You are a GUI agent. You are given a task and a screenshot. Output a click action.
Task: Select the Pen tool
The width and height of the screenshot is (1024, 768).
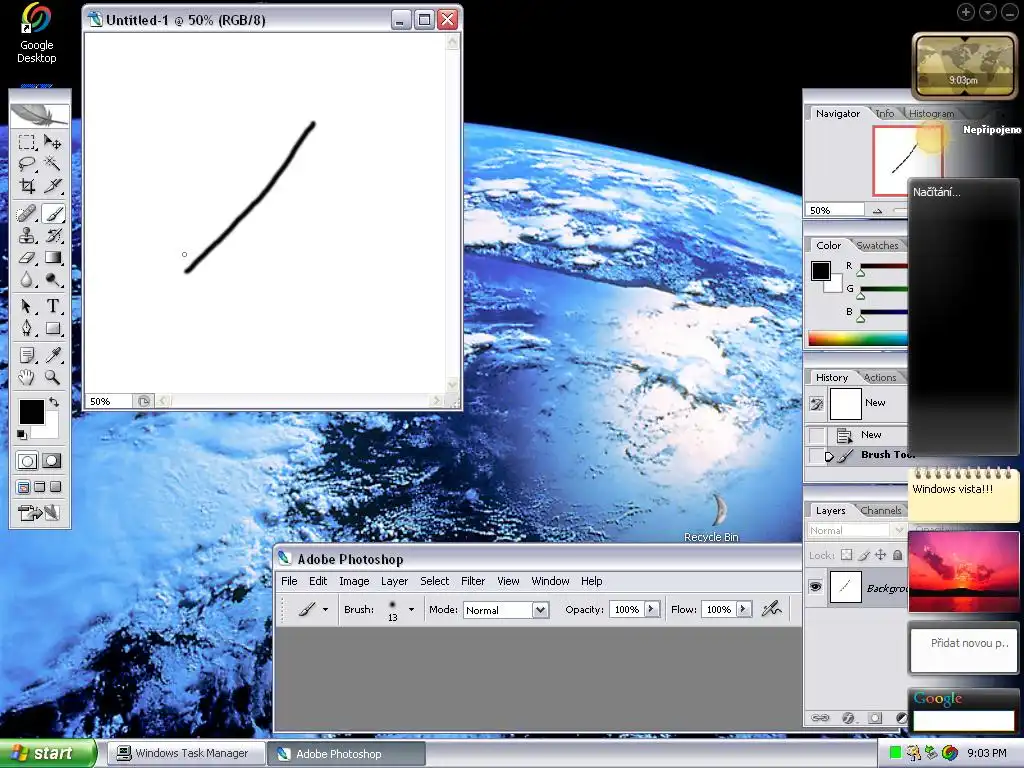pos(27,328)
